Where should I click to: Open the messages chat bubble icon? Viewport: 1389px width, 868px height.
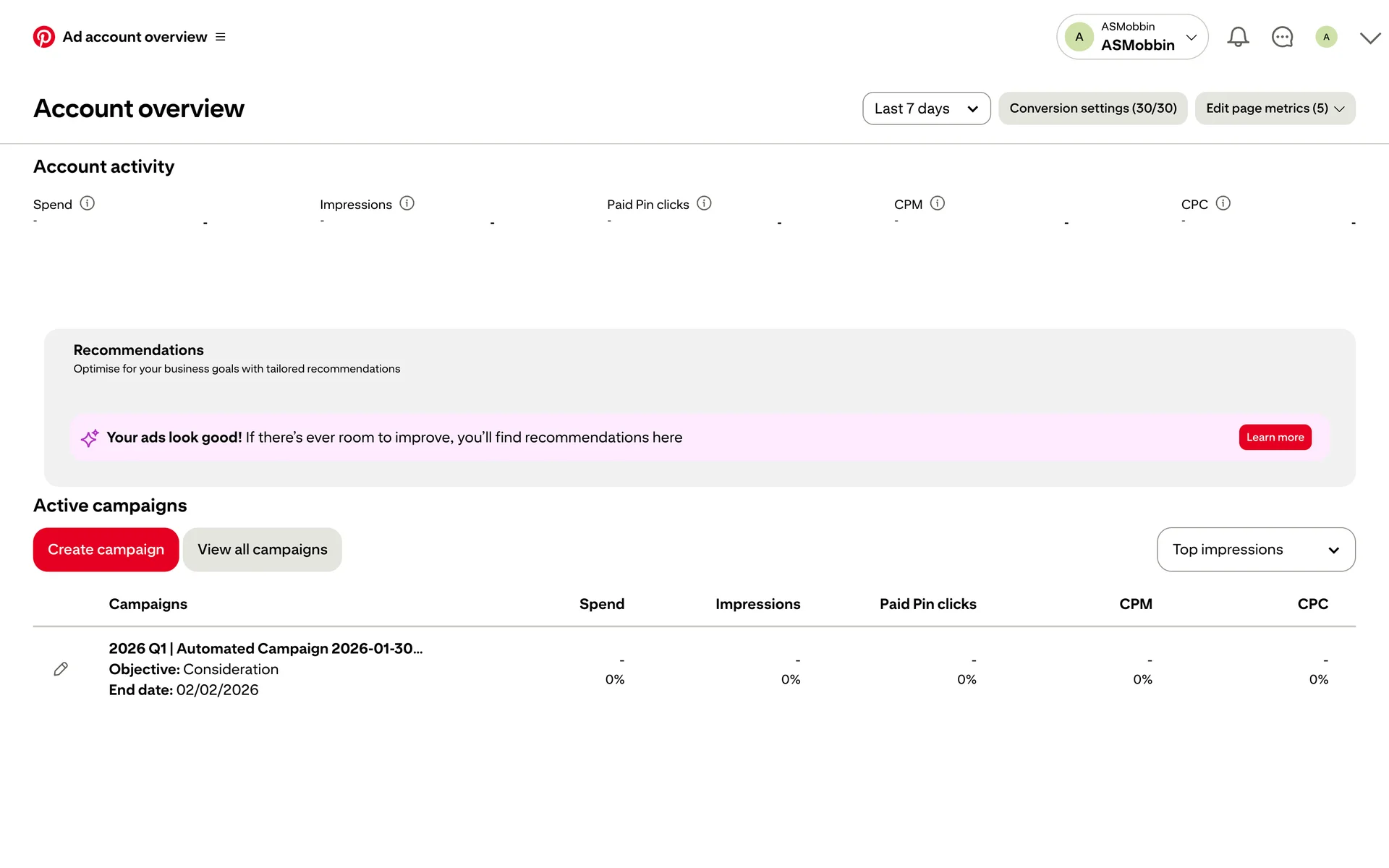[x=1282, y=37]
